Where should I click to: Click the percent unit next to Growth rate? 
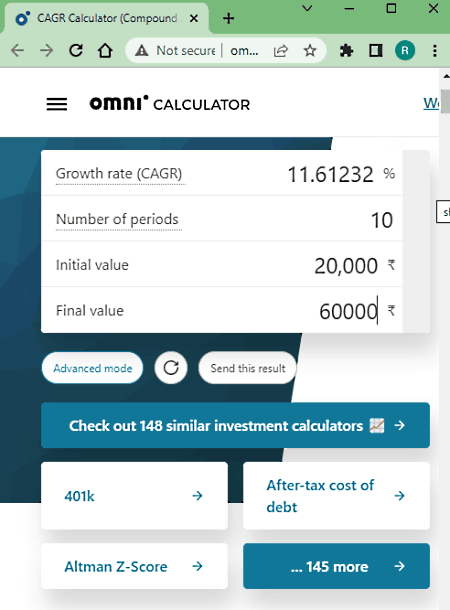[389, 174]
